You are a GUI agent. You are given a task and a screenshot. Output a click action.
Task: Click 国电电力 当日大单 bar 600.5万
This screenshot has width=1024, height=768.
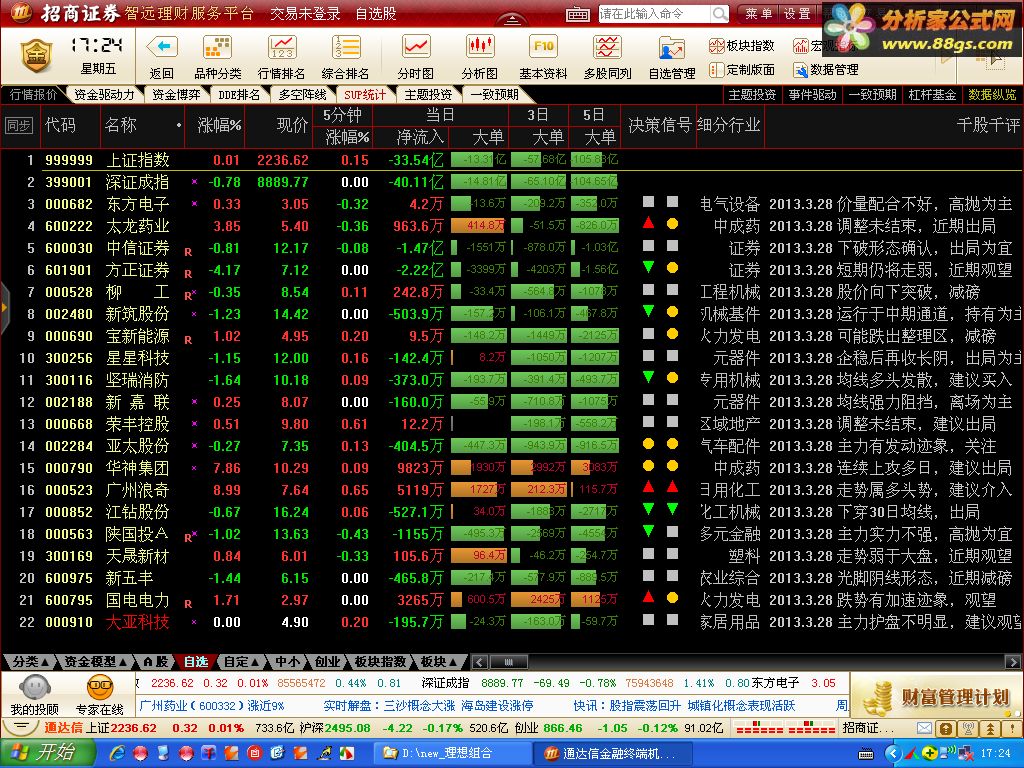pos(478,599)
